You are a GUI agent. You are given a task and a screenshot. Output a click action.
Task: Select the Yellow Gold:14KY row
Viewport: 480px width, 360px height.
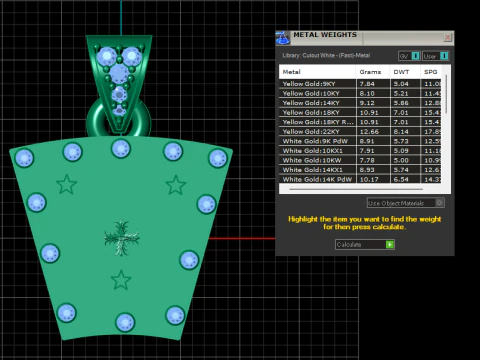[x=360, y=103]
